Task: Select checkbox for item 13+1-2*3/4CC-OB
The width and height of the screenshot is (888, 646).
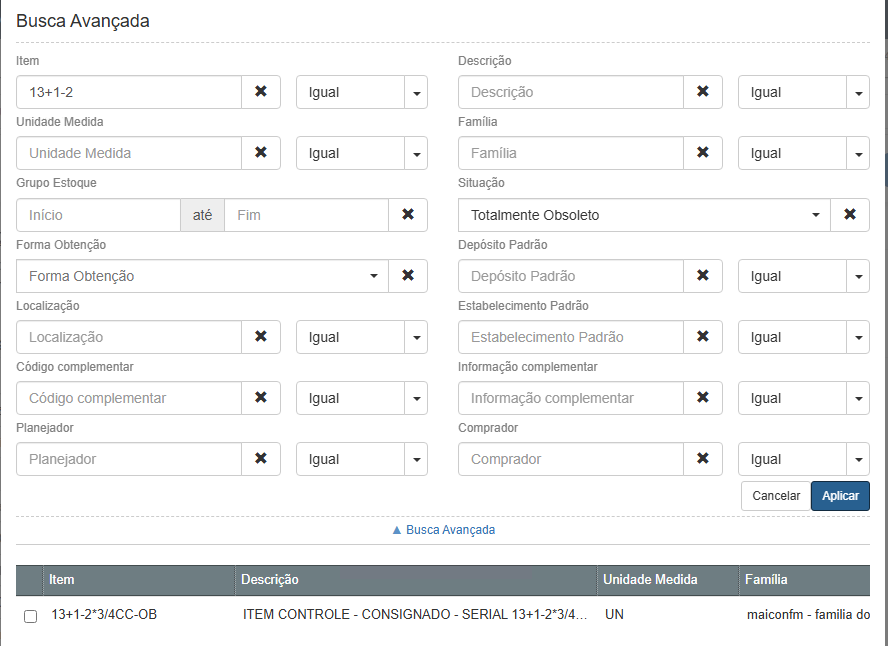Action: [x=30, y=616]
